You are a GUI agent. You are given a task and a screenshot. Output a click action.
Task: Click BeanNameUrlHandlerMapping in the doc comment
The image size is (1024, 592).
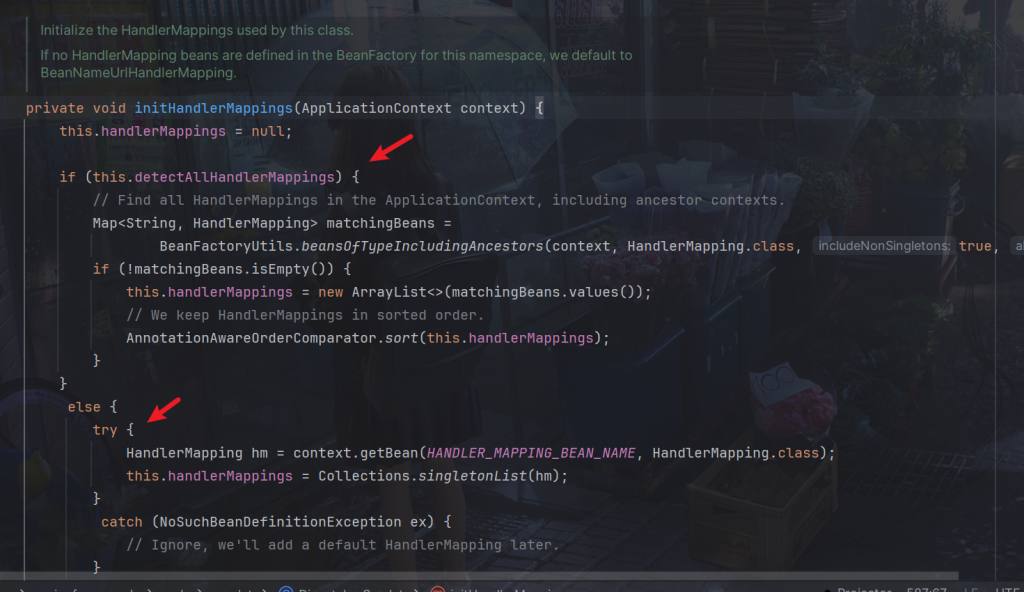click(138, 73)
